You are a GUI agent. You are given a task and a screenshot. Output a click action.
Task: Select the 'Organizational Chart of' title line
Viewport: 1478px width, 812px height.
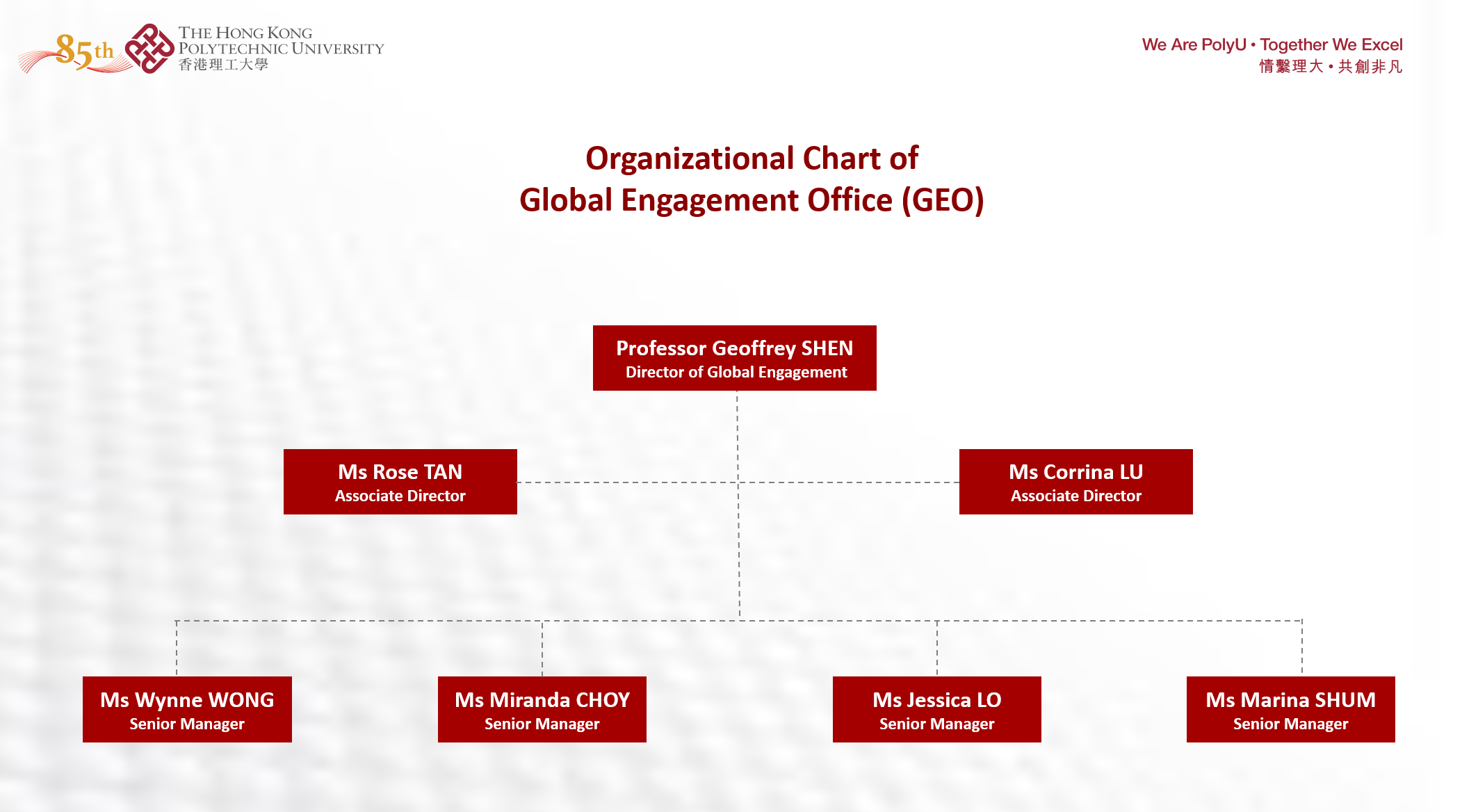752,159
